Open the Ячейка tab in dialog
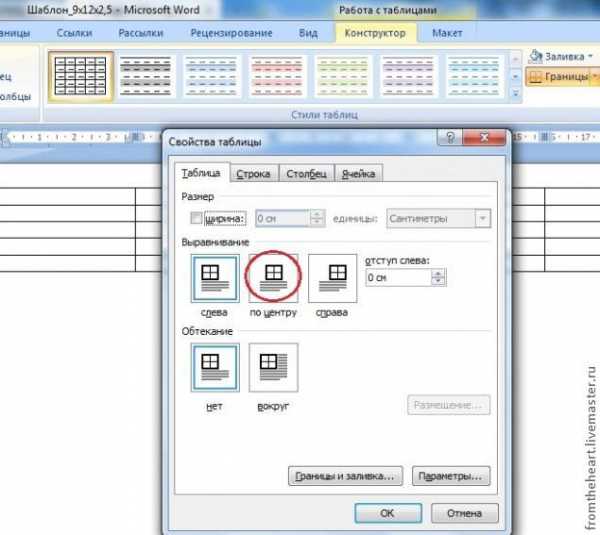Viewport: 600px width, 535px height. 358,174
